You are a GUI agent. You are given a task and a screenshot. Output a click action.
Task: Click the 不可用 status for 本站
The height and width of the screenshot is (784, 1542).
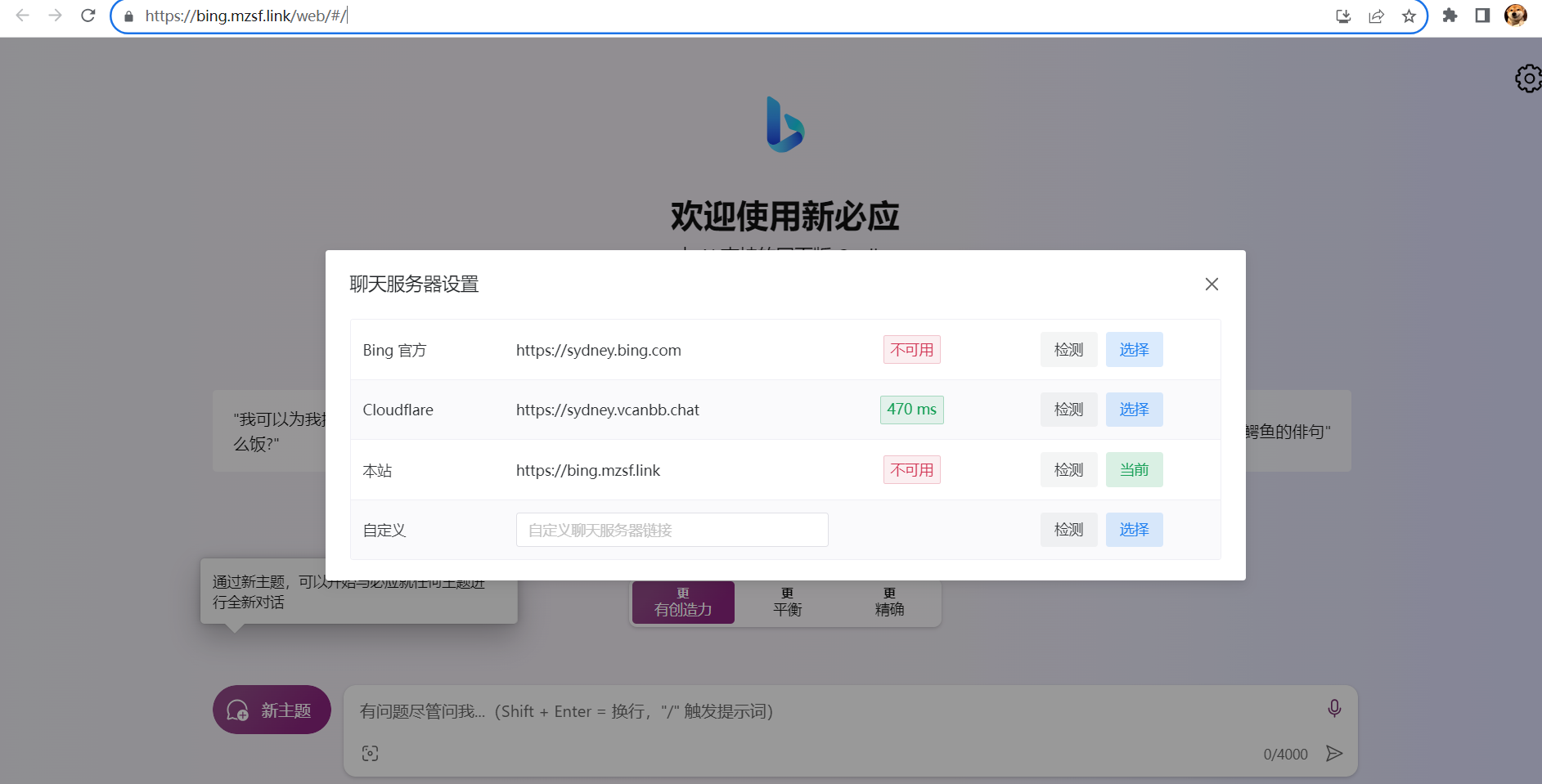(911, 470)
